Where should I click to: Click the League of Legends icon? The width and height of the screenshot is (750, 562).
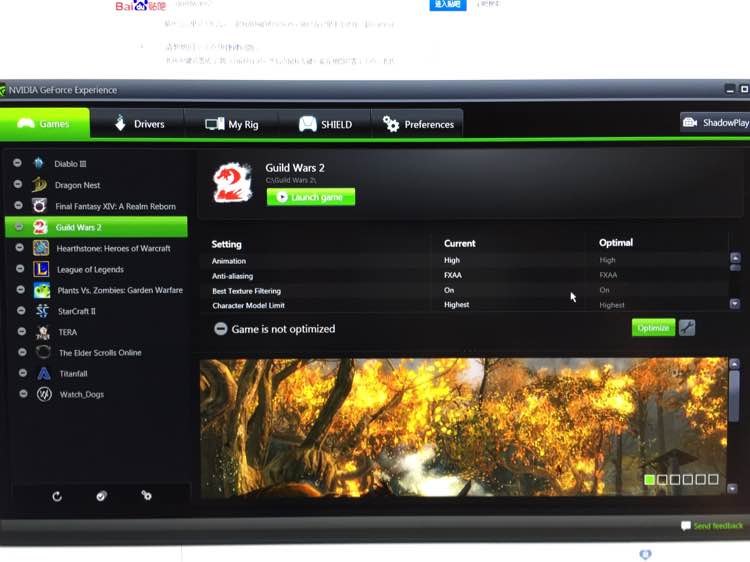[41, 269]
